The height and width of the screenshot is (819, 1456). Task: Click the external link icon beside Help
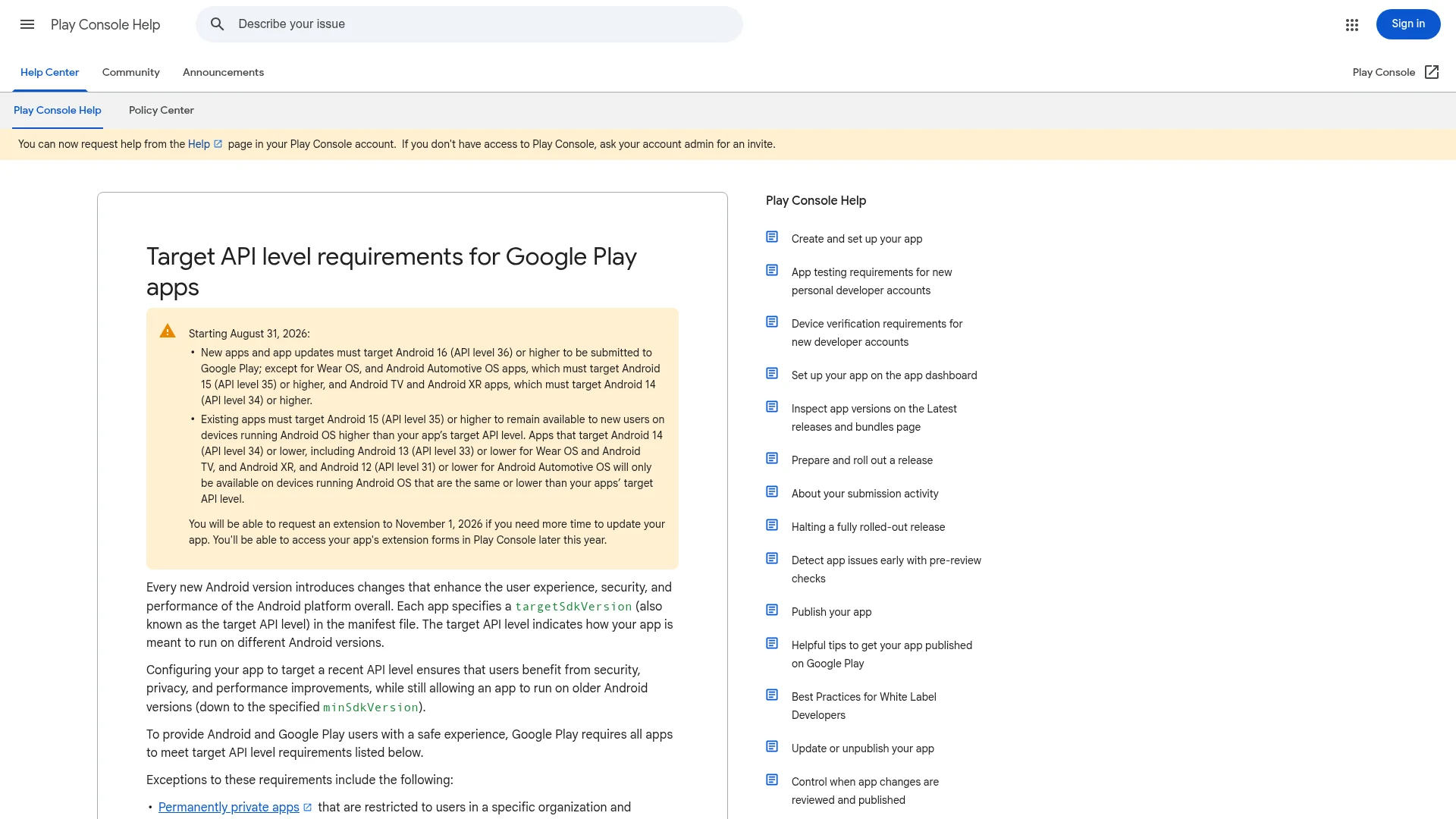tap(218, 144)
